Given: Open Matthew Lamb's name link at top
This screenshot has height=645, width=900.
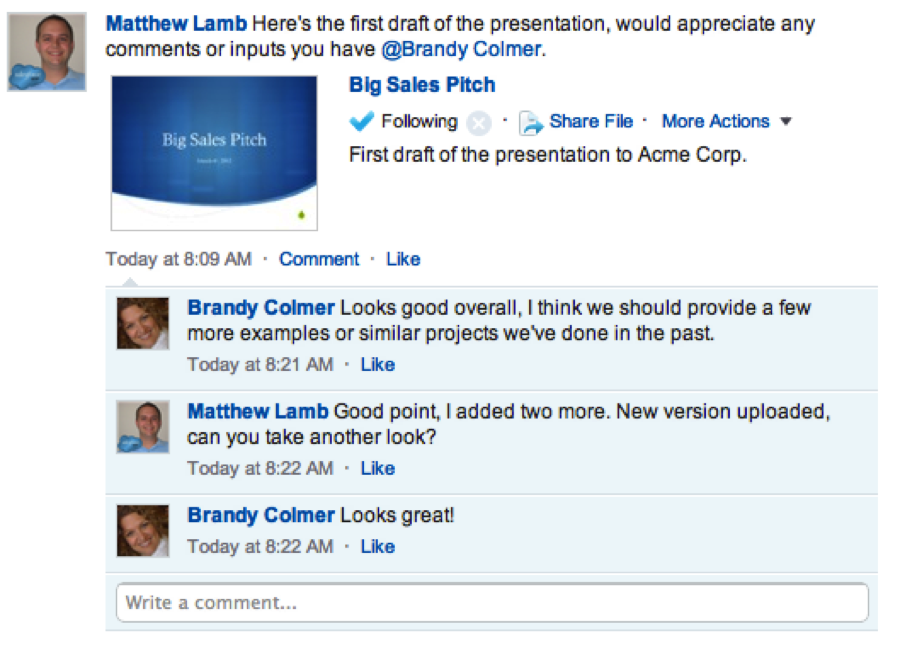Looking at the screenshot, I should click(176, 23).
